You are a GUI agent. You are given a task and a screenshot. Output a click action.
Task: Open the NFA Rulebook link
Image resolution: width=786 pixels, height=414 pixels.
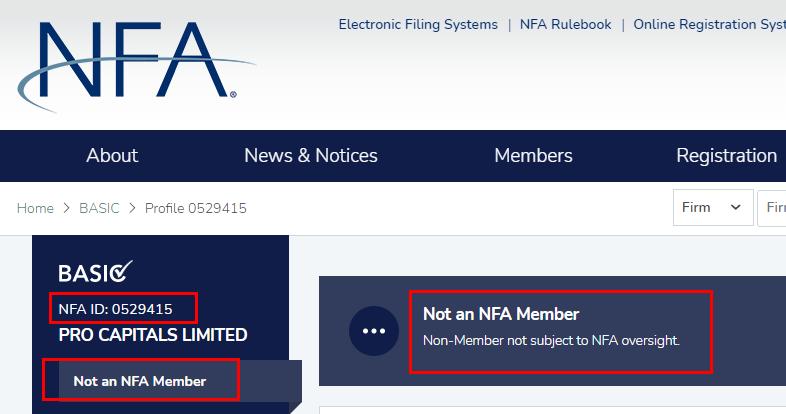[x=565, y=24]
